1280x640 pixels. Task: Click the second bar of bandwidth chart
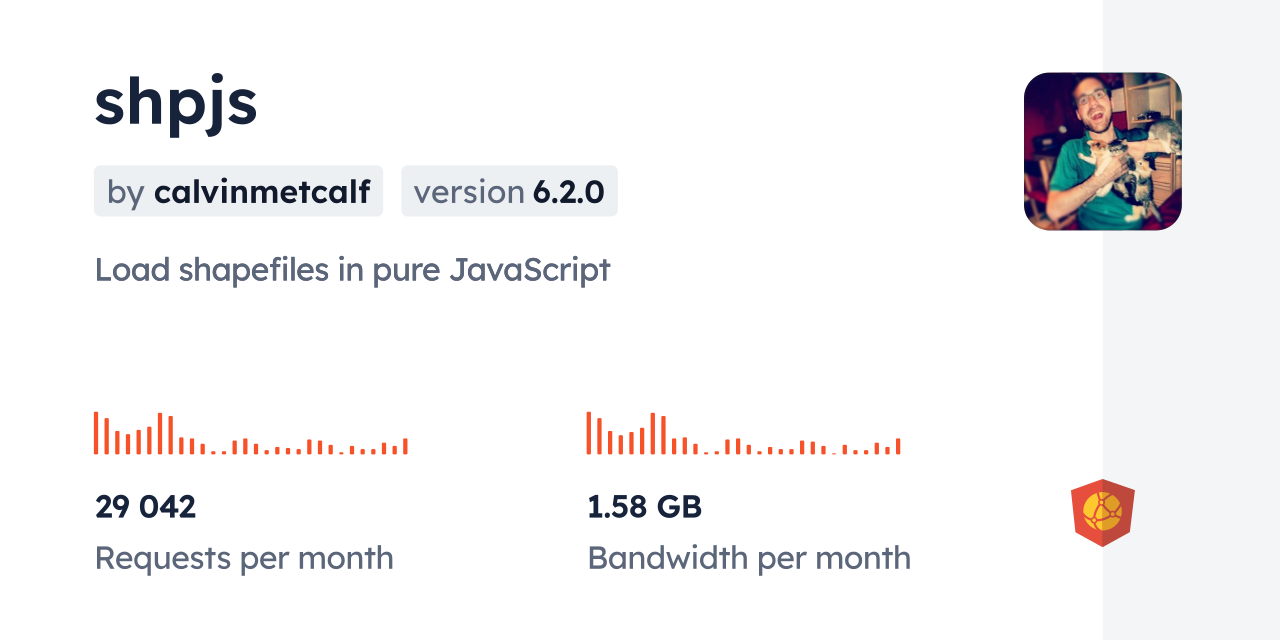point(600,436)
